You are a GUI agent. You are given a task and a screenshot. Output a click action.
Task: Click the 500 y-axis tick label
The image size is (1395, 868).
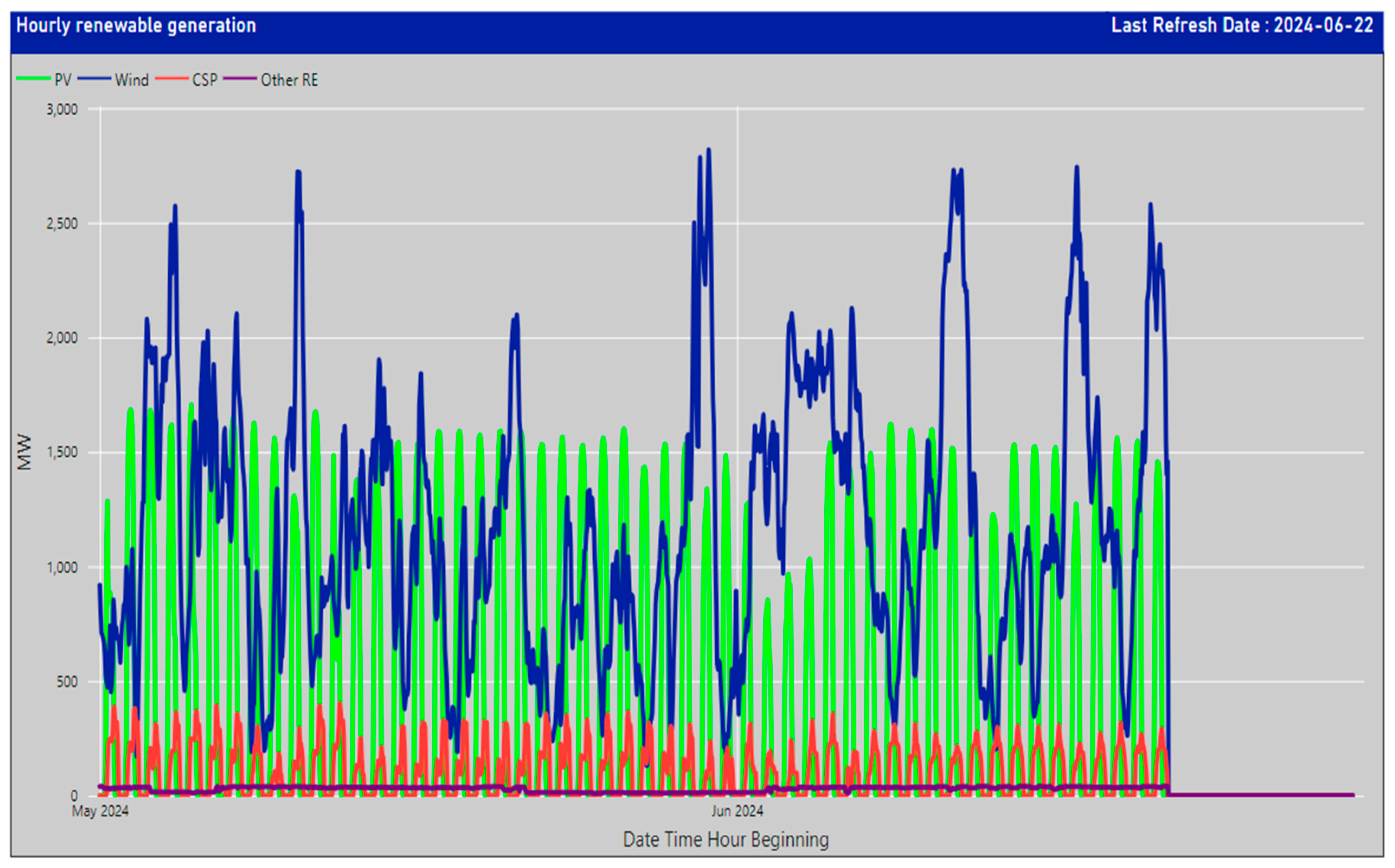pos(67,682)
